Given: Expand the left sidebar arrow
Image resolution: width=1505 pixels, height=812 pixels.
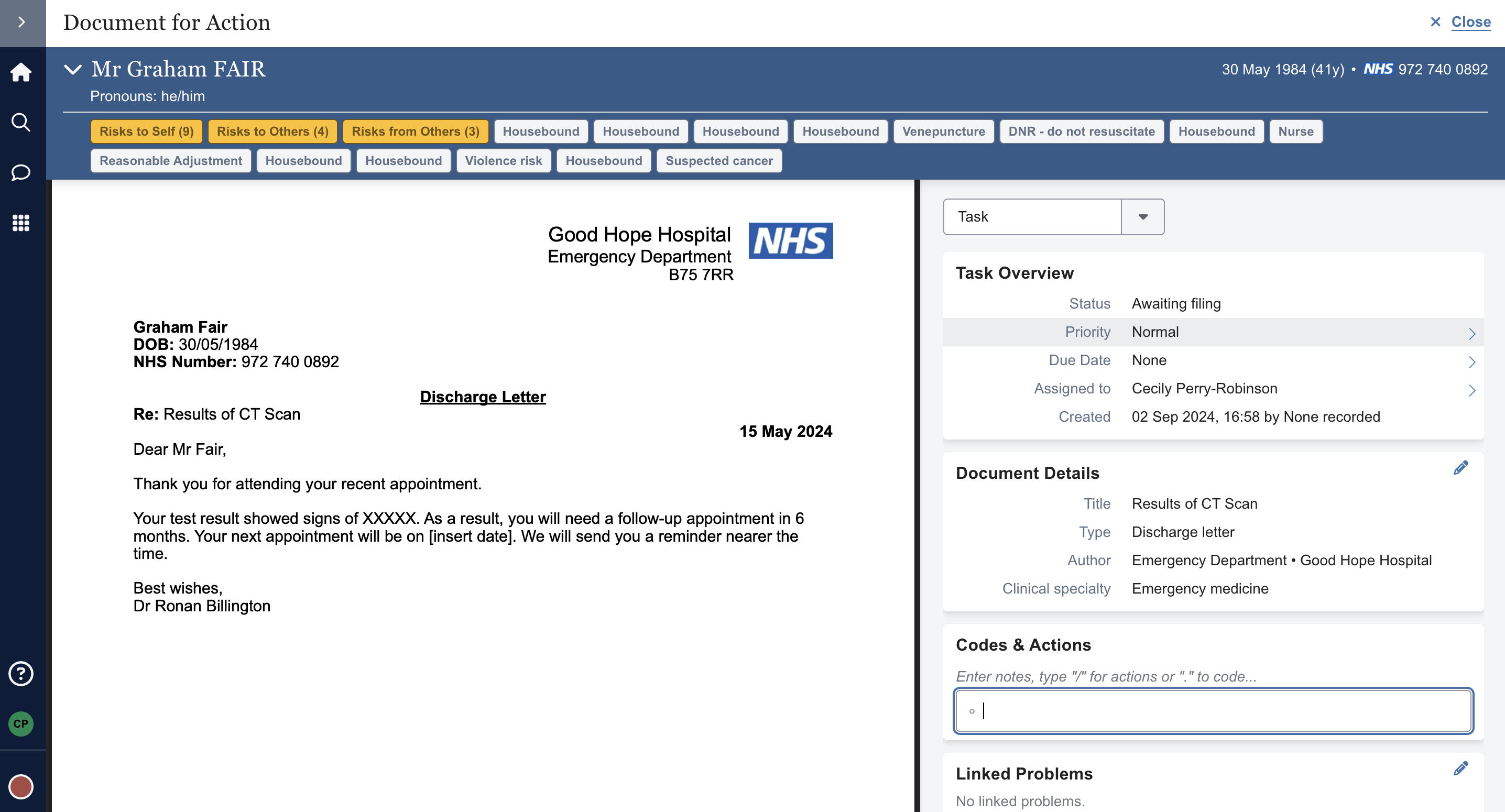Looking at the screenshot, I should 21,22.
